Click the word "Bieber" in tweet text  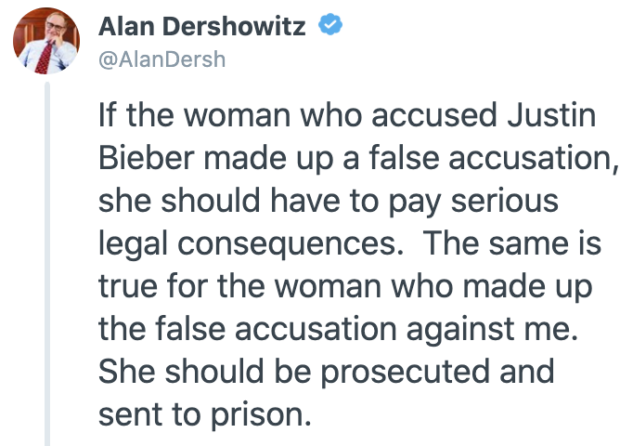point(146,158)
